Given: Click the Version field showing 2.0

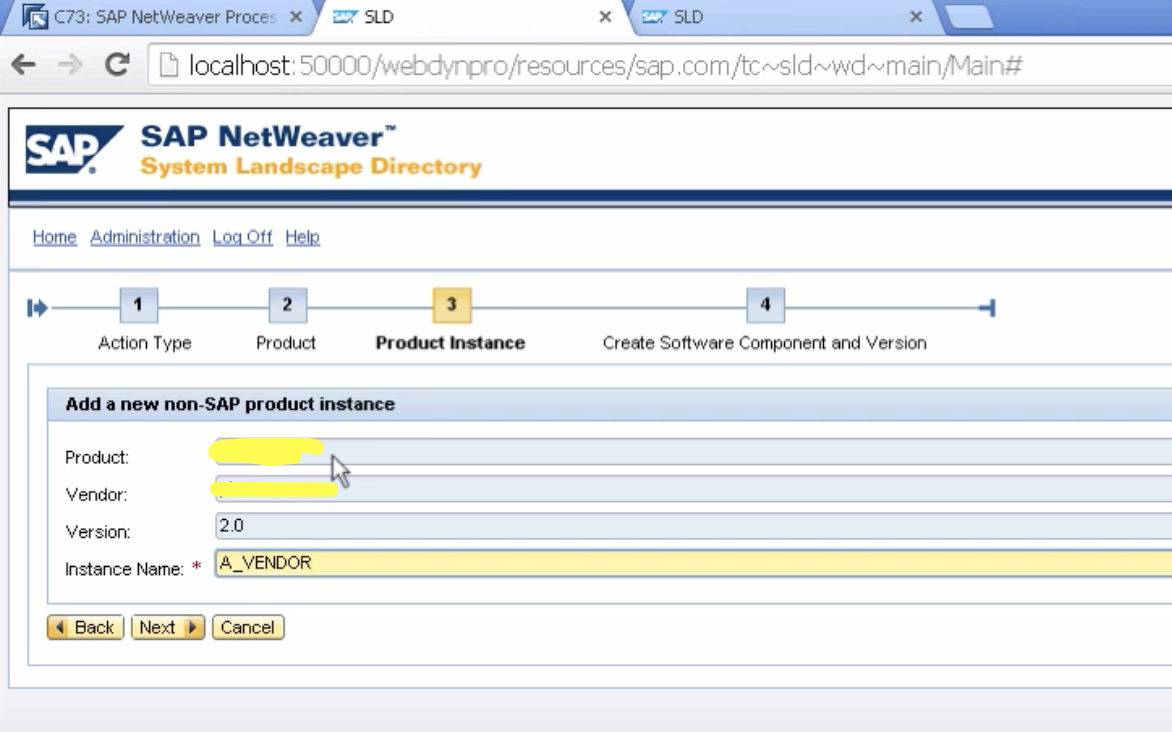Looking at the screenshot, I should click(x=693, y=526).
